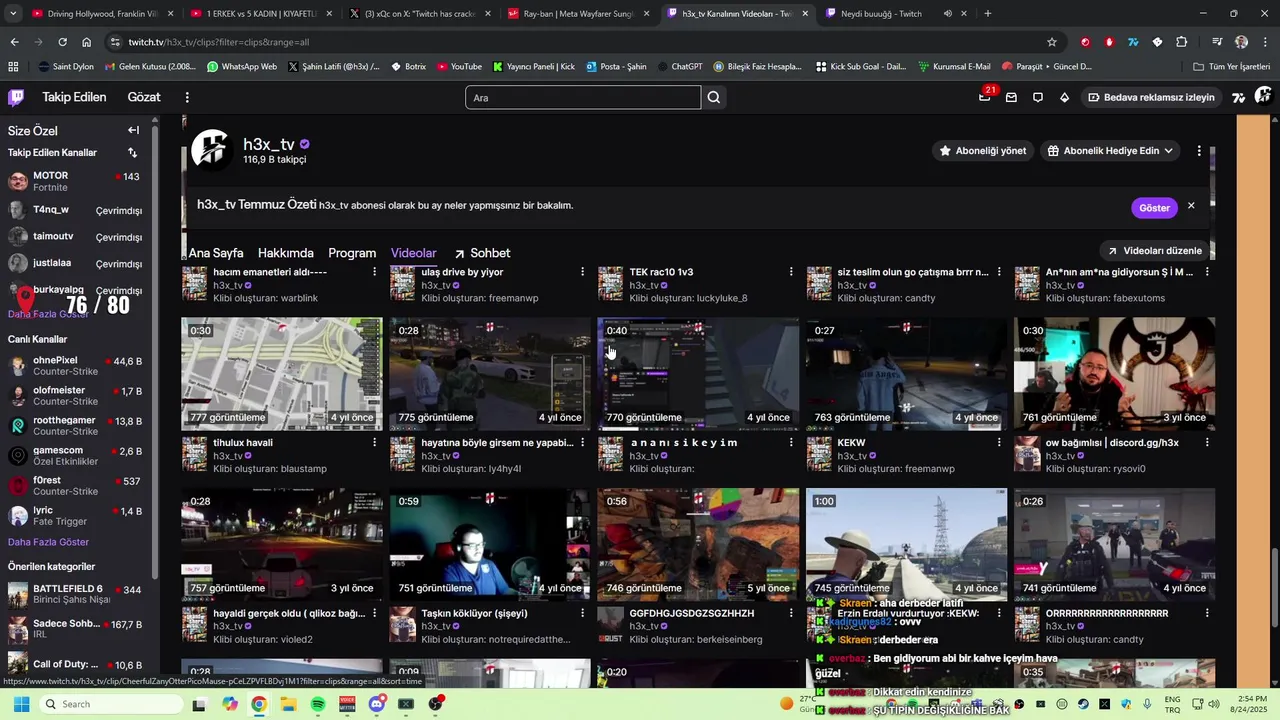Image resolution: width=1280 pixels, height=720 pixels.
Task: Open Discord from the taskbar
Action: point(377,704)
